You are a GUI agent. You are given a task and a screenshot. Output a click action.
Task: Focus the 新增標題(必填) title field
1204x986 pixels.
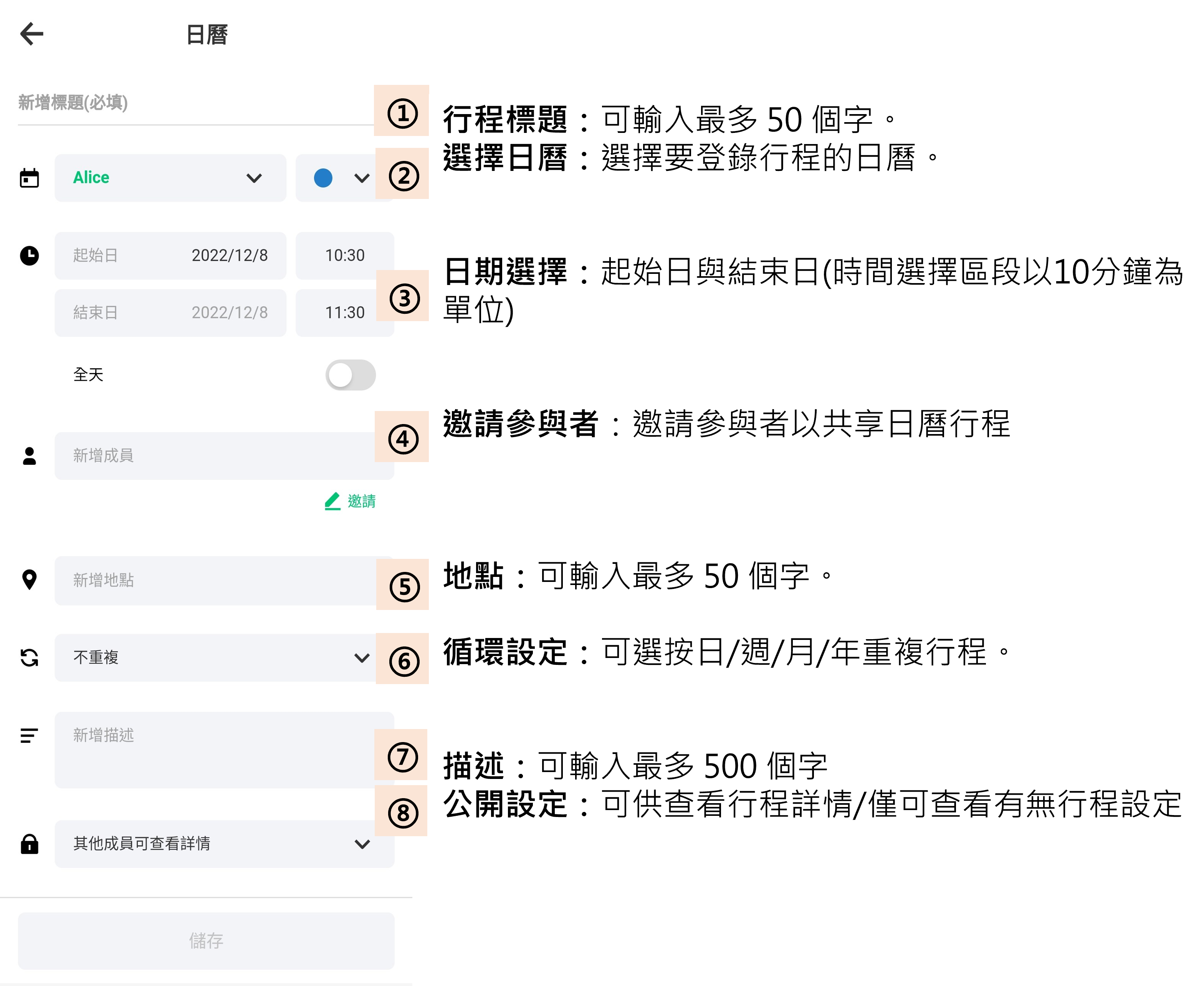pyautogui.click(x=196, y=103)
